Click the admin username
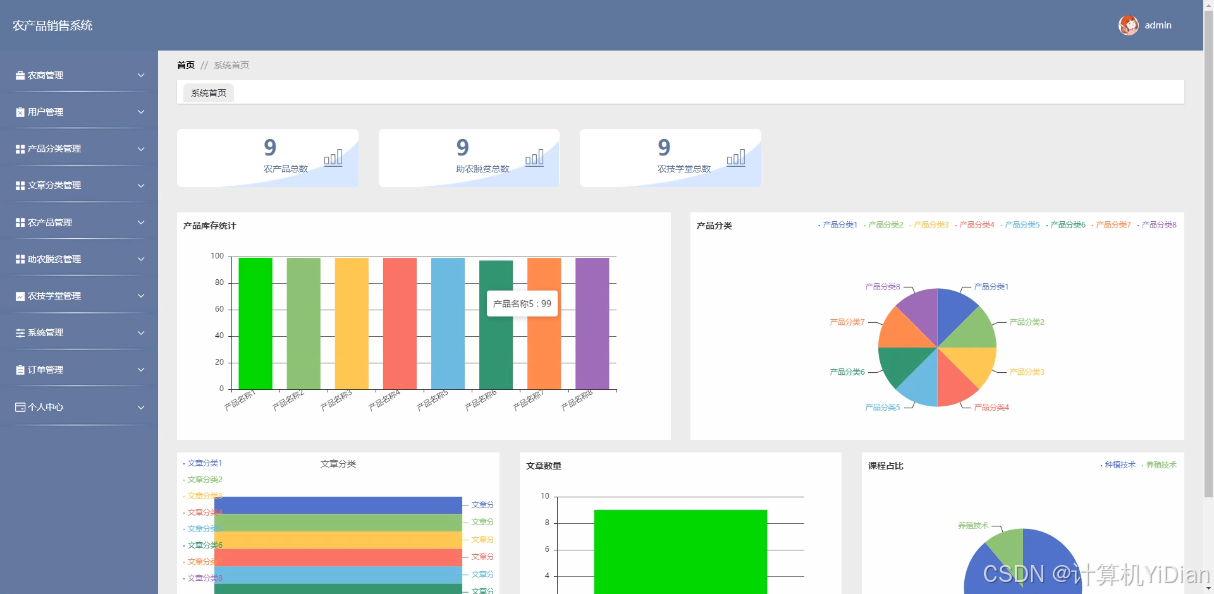Viewport: 1214px width, 594px height. 1158,25
